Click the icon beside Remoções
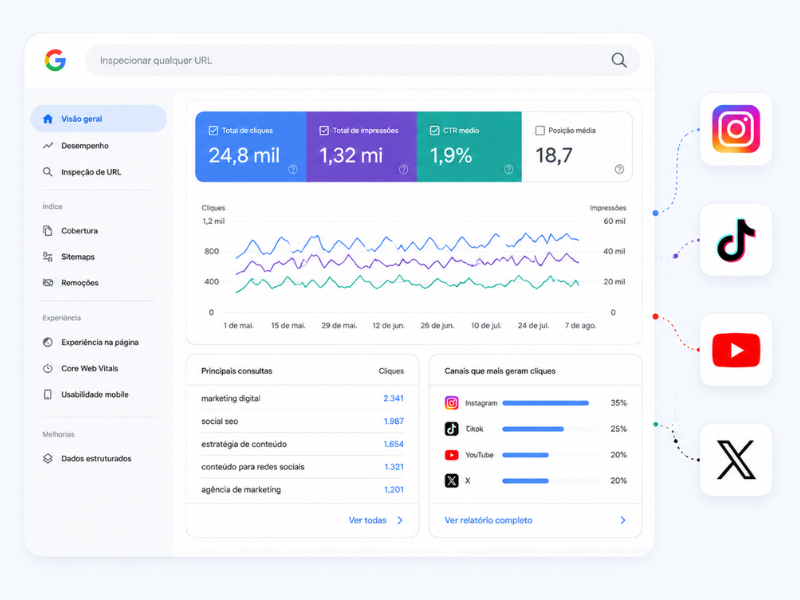The image size is (800, 600). point(48,283)
